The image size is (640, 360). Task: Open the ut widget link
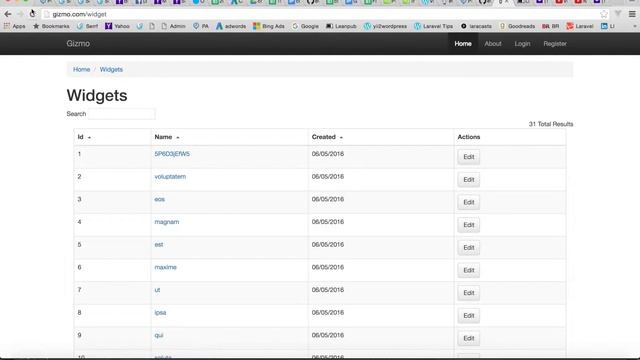coord(157,290)
